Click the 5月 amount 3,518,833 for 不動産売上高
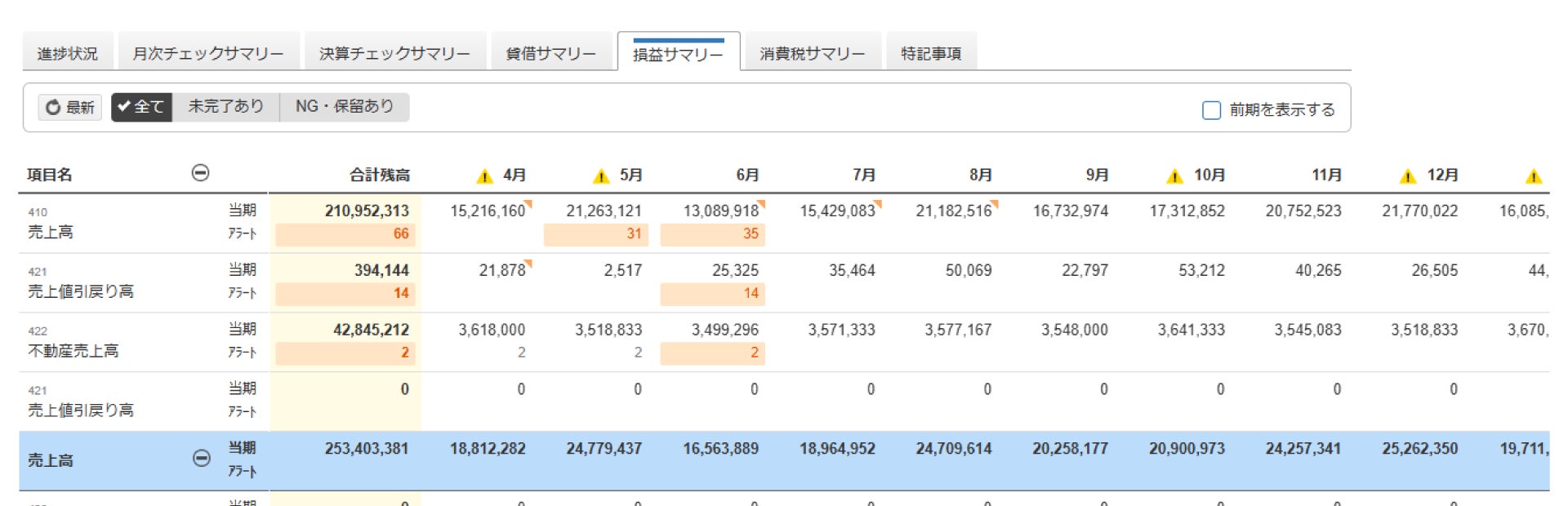The image size is (1568, 506). pos(608,330)
